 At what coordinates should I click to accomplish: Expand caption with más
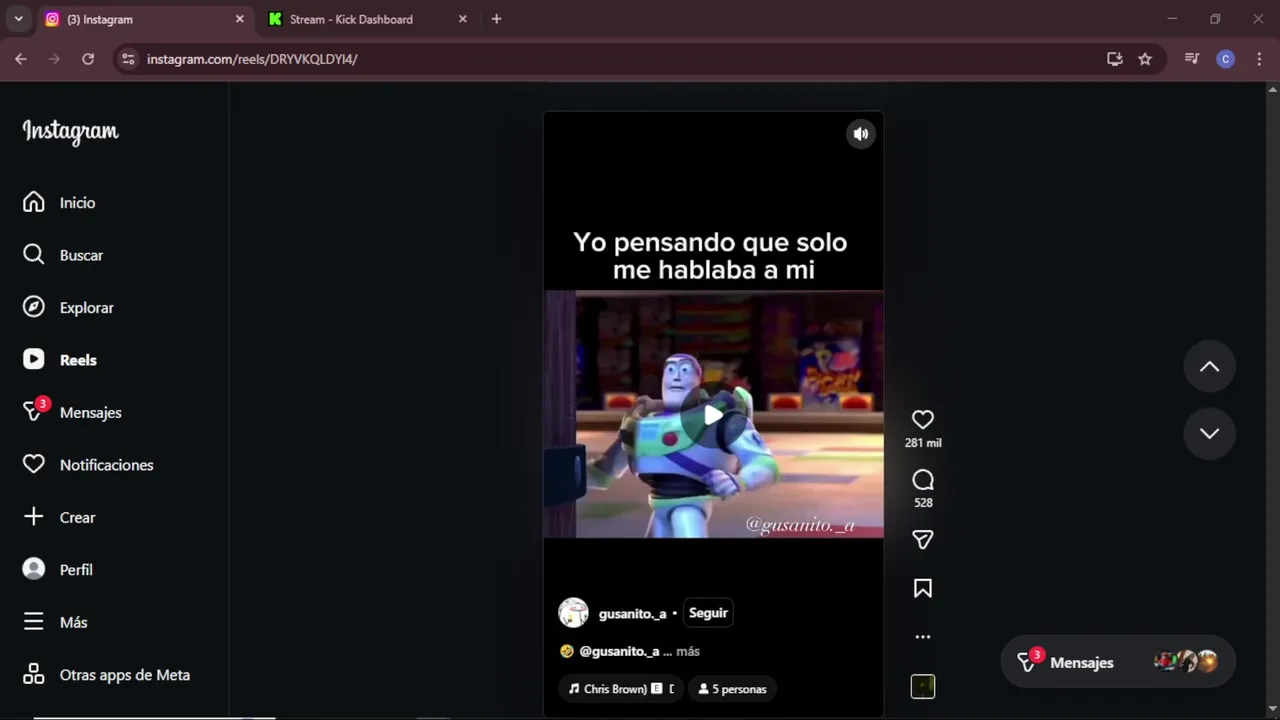[x=688, y=651]
